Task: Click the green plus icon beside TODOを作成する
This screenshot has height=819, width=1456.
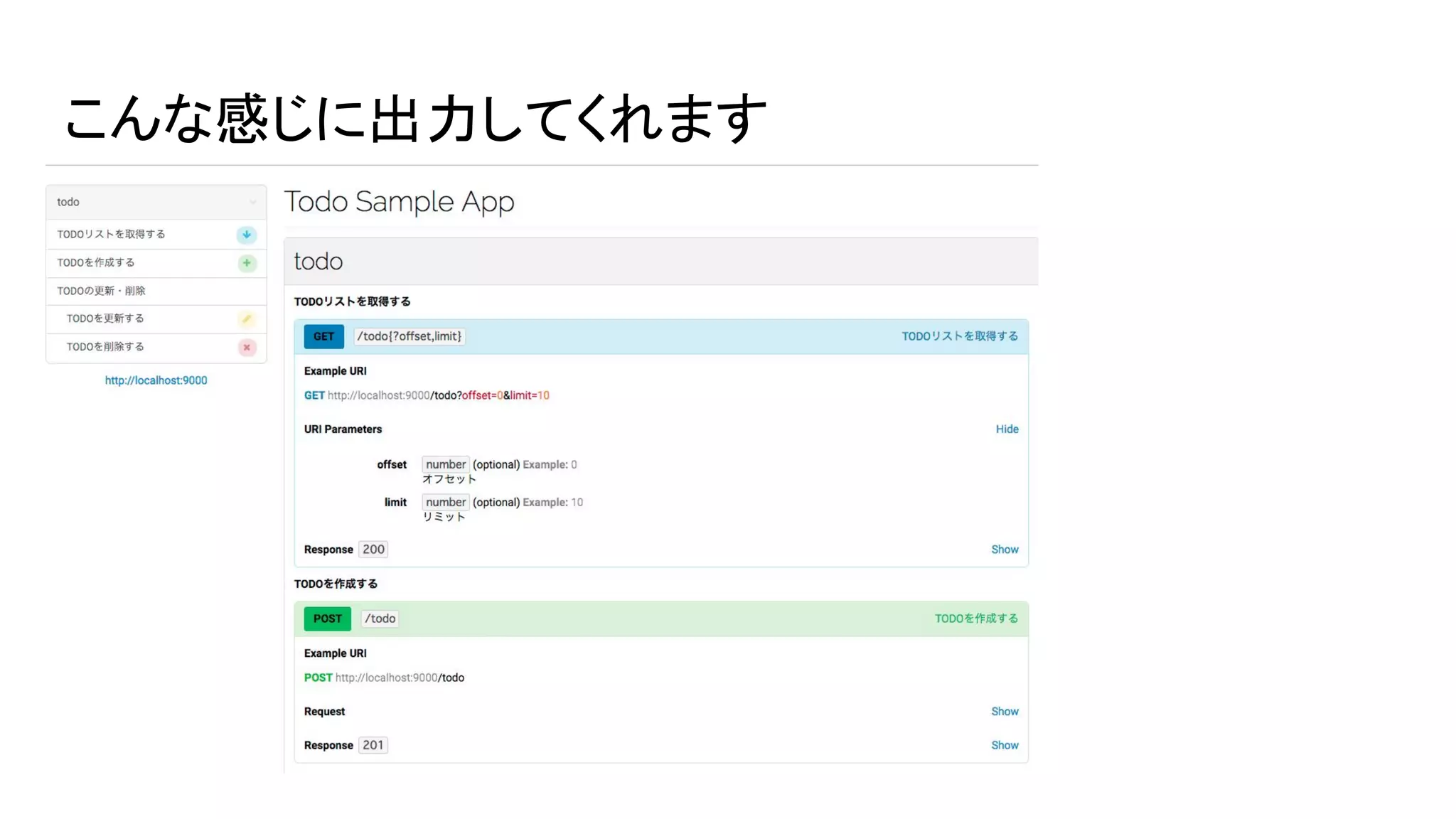Action: (247, 263)
